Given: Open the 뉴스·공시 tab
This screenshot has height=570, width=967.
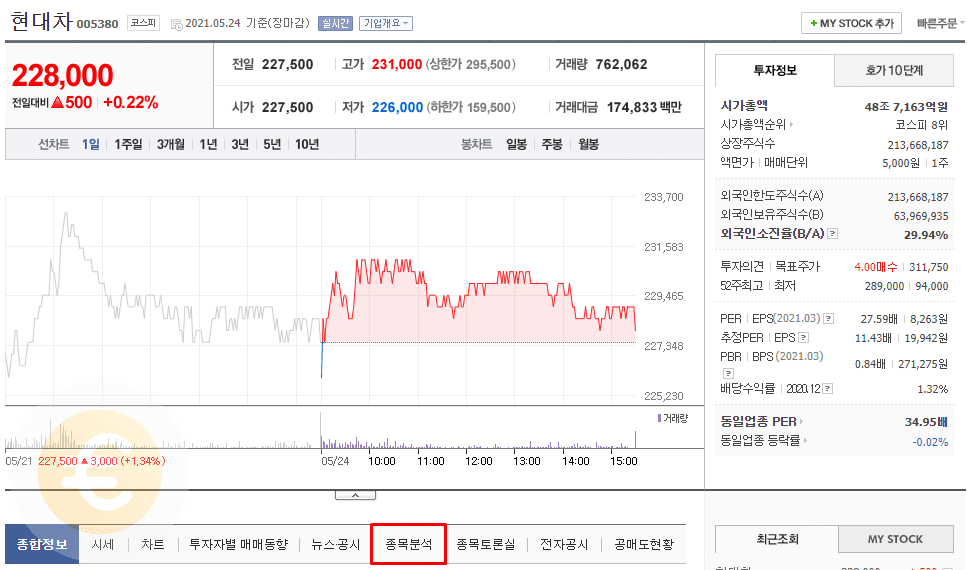Looking at the screenshot, I should click(335, 544).
